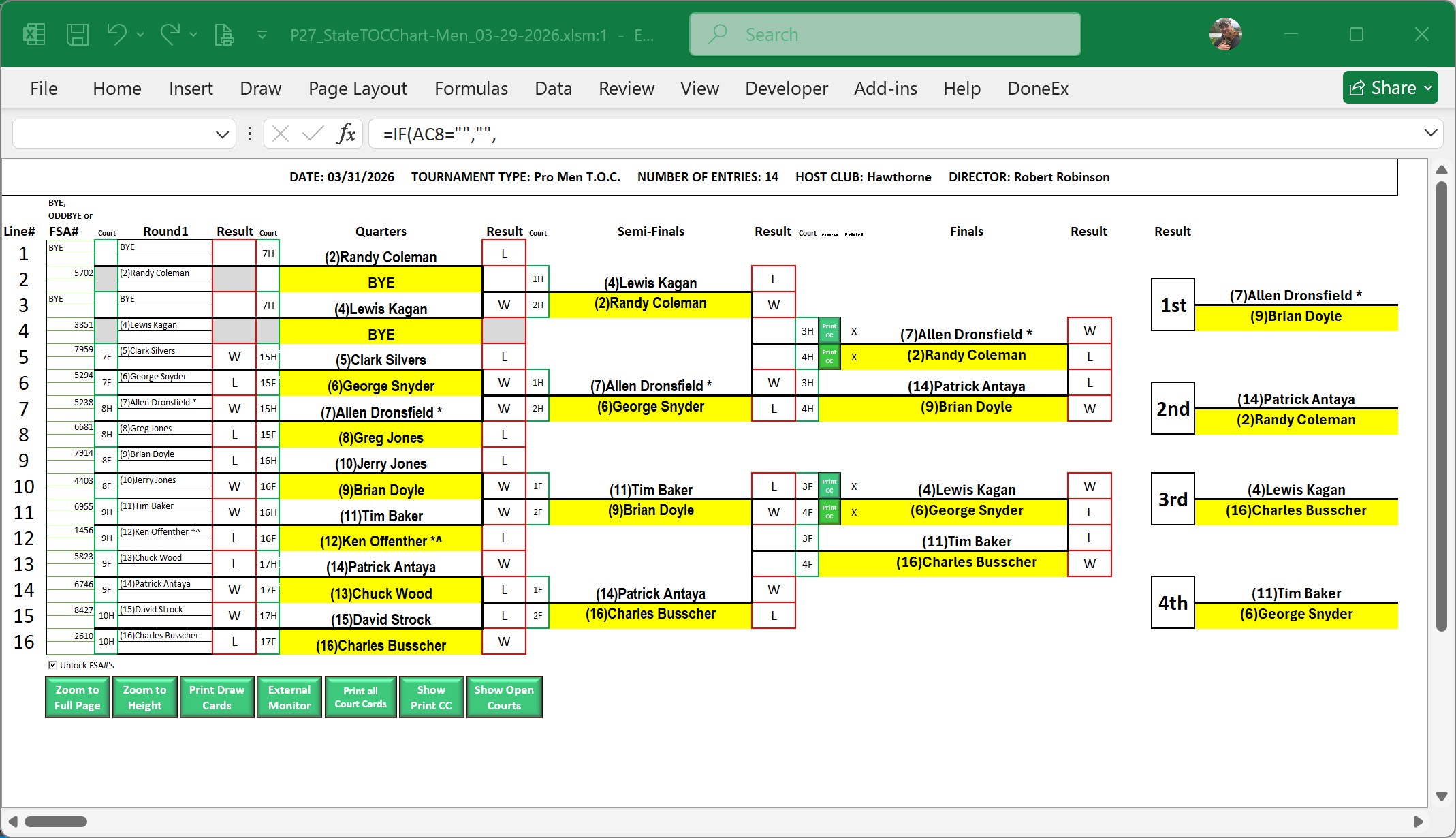Toggle the Unlock FSA#'s checkbox
Screen dimensions: 1456x838
[52, 665]
